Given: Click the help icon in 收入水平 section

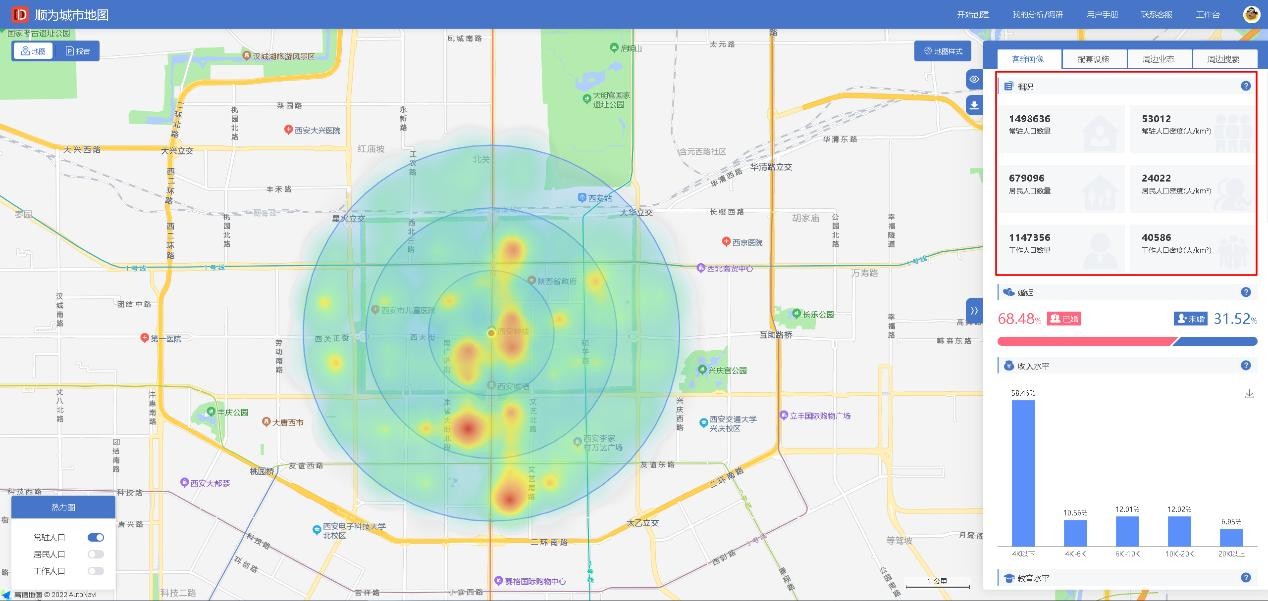Looking at the screenshot, I should click(1246, 366).
